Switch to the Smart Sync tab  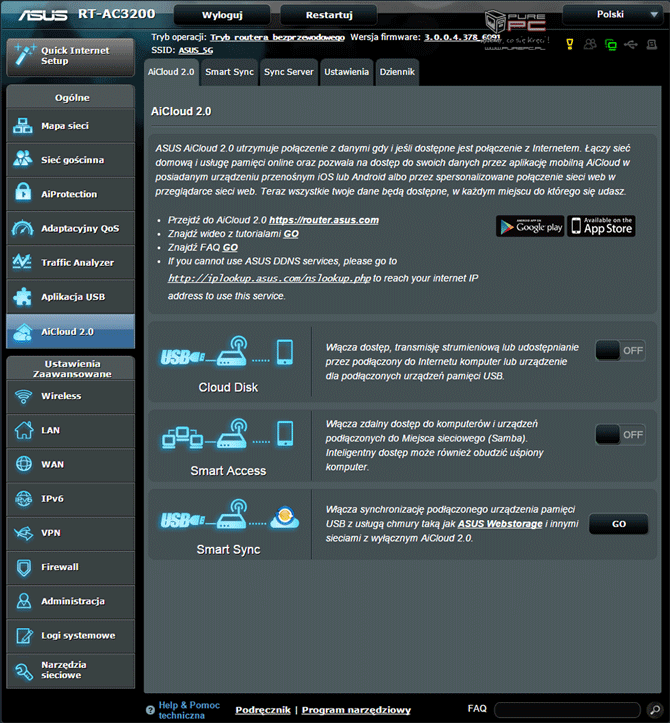click(229, 72)
